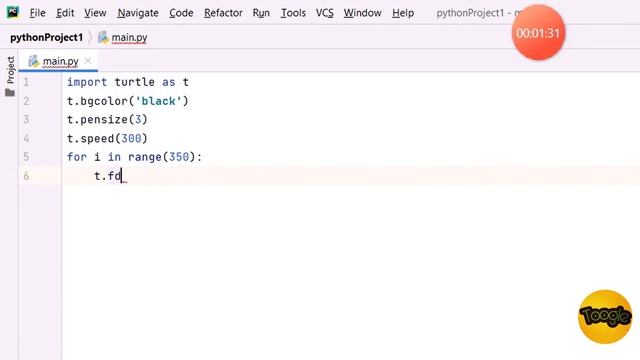Click line number 6 in gutter
This screenshot has width=640, height=360.
pos(26,176)
